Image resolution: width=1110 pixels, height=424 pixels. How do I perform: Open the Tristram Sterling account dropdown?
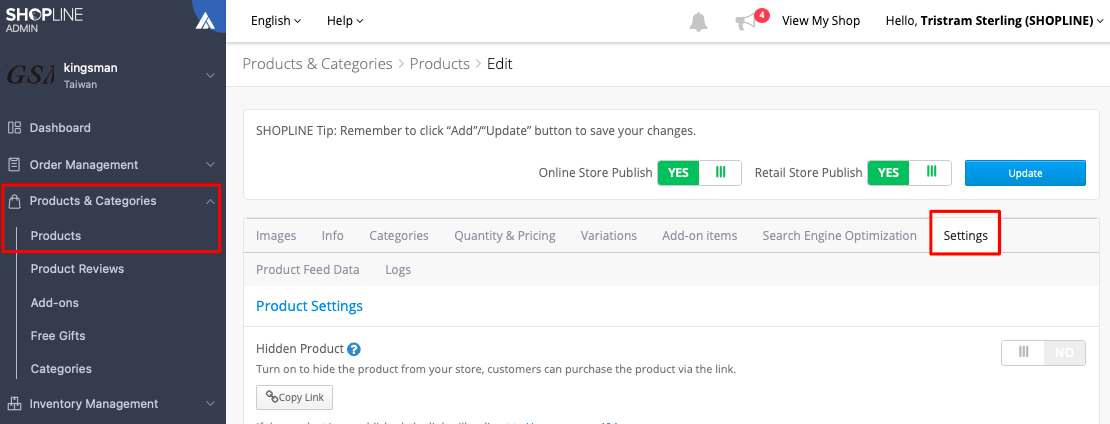point(995,21)
